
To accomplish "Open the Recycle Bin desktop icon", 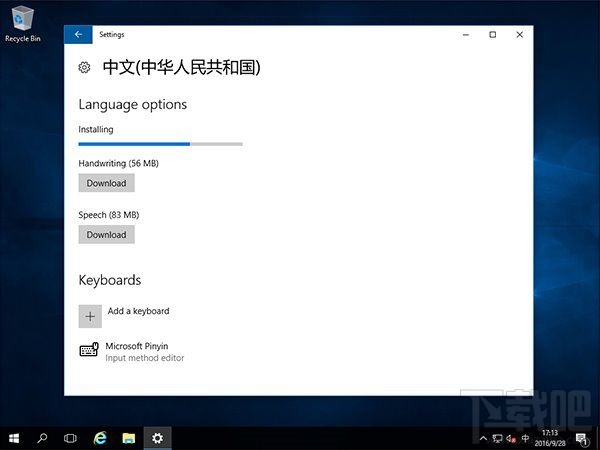I will click(23, 24).
